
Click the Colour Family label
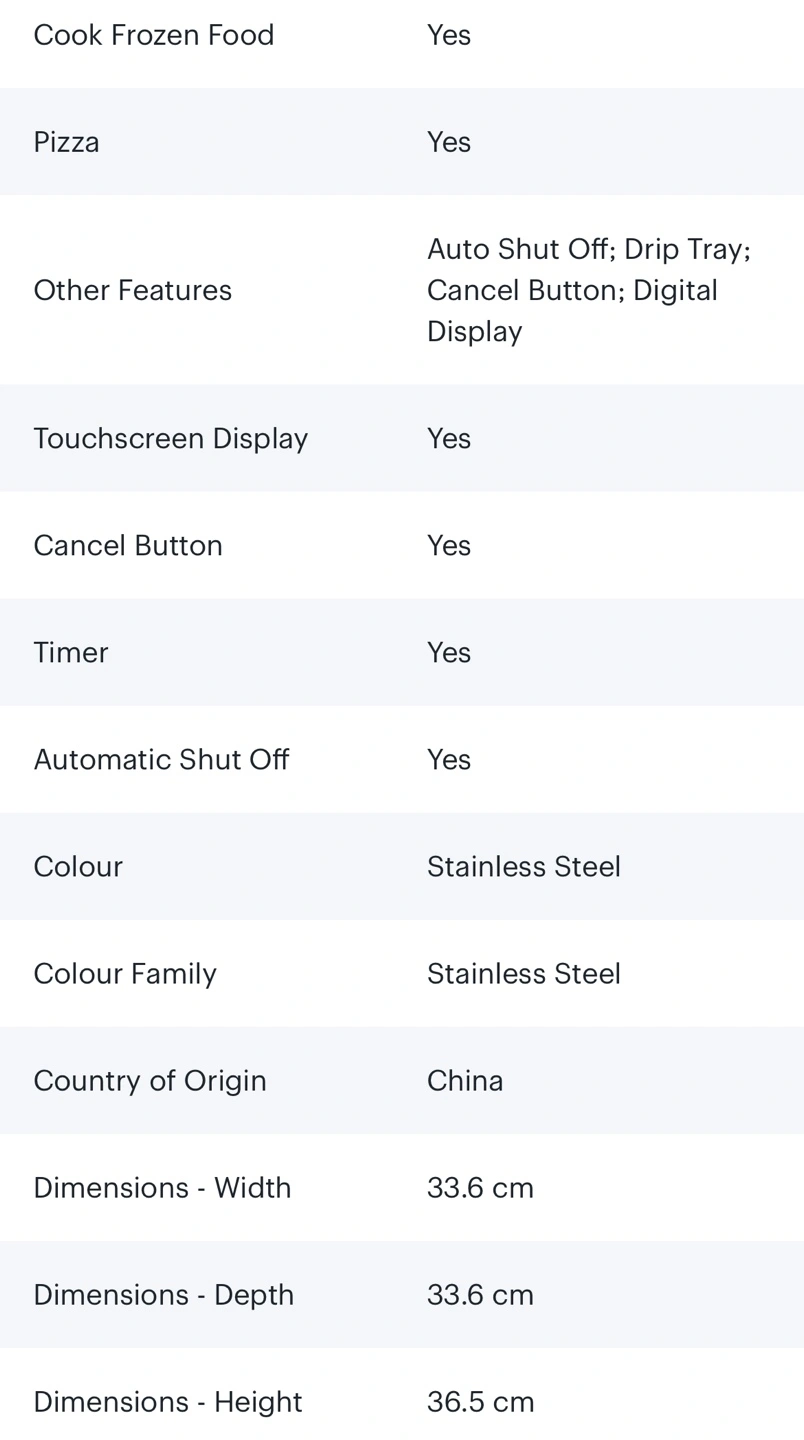coord(125,973)
